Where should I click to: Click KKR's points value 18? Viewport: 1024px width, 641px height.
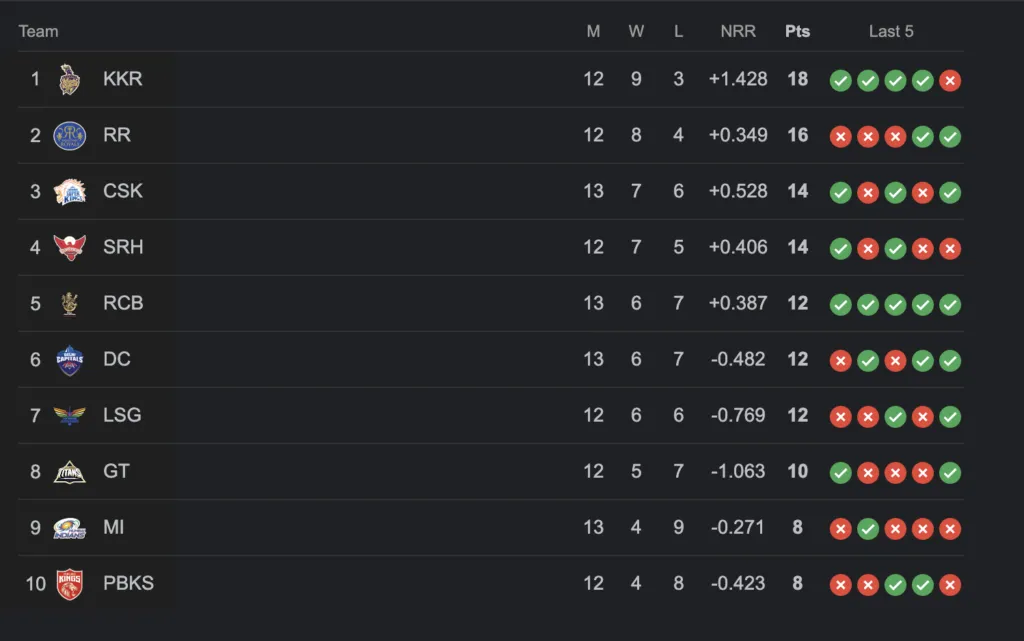click(x=797, y=79)
